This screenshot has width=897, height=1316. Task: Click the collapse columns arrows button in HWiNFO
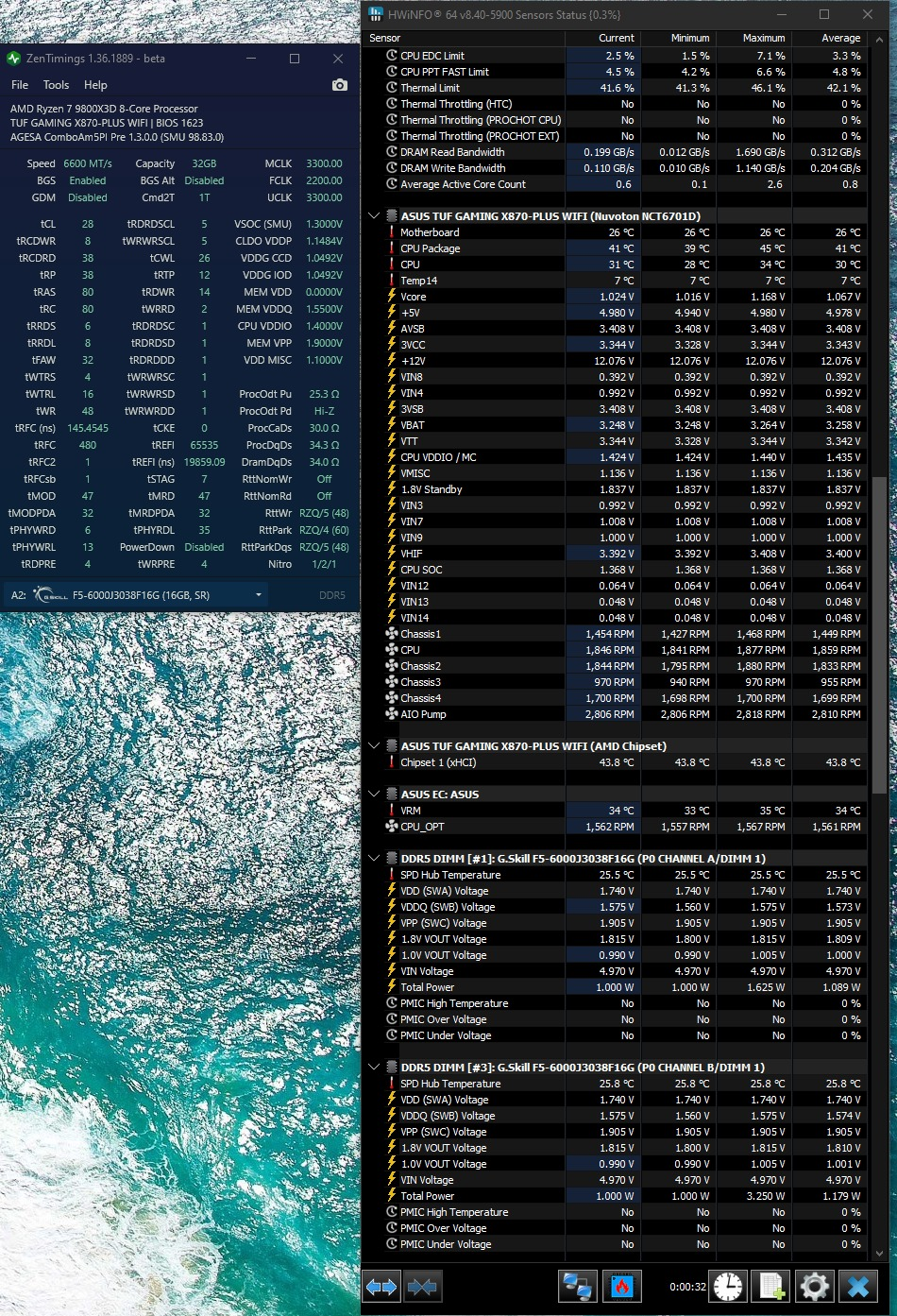421,1287
